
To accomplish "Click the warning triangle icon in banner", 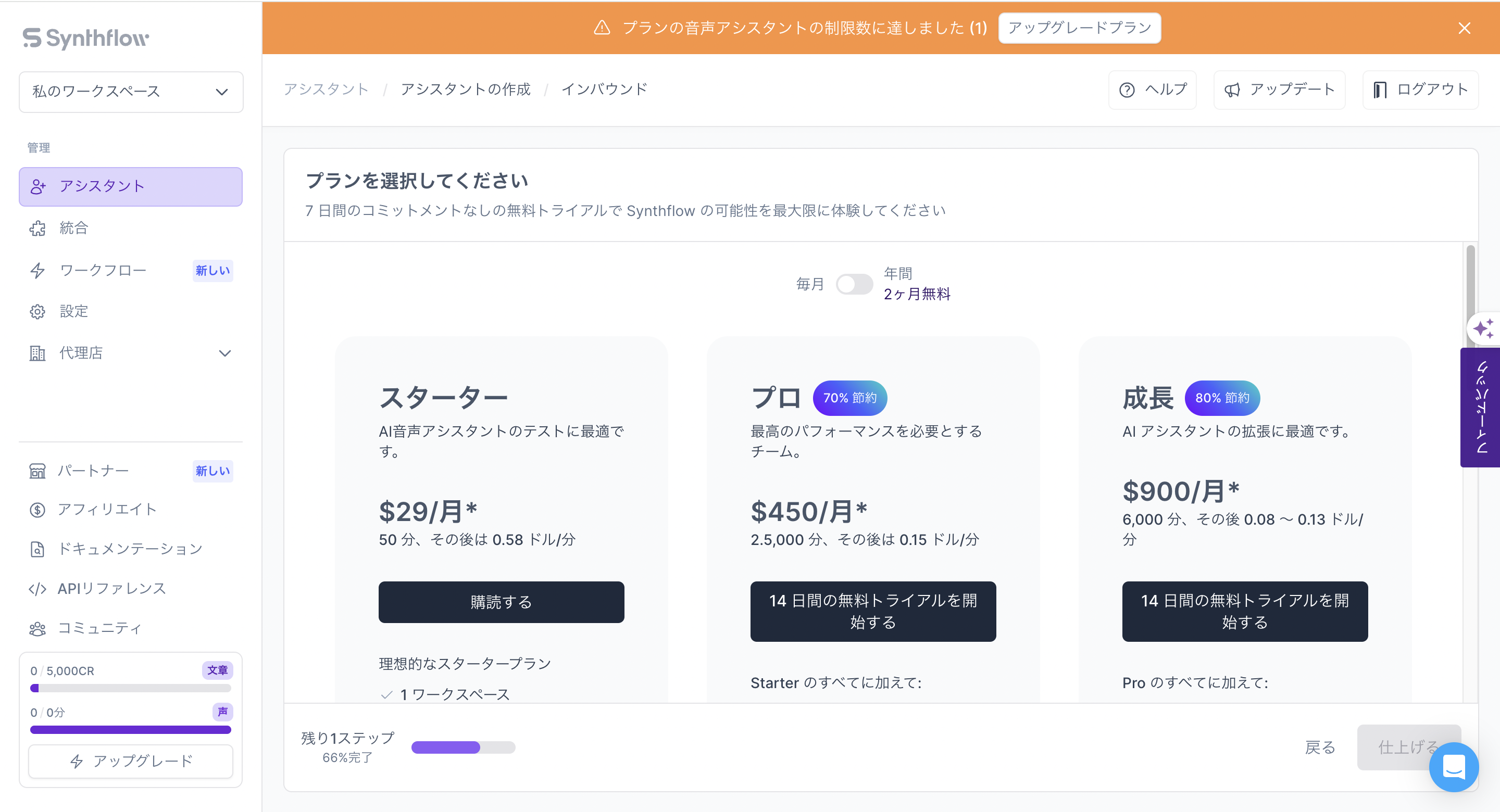I will click(602, 28).
